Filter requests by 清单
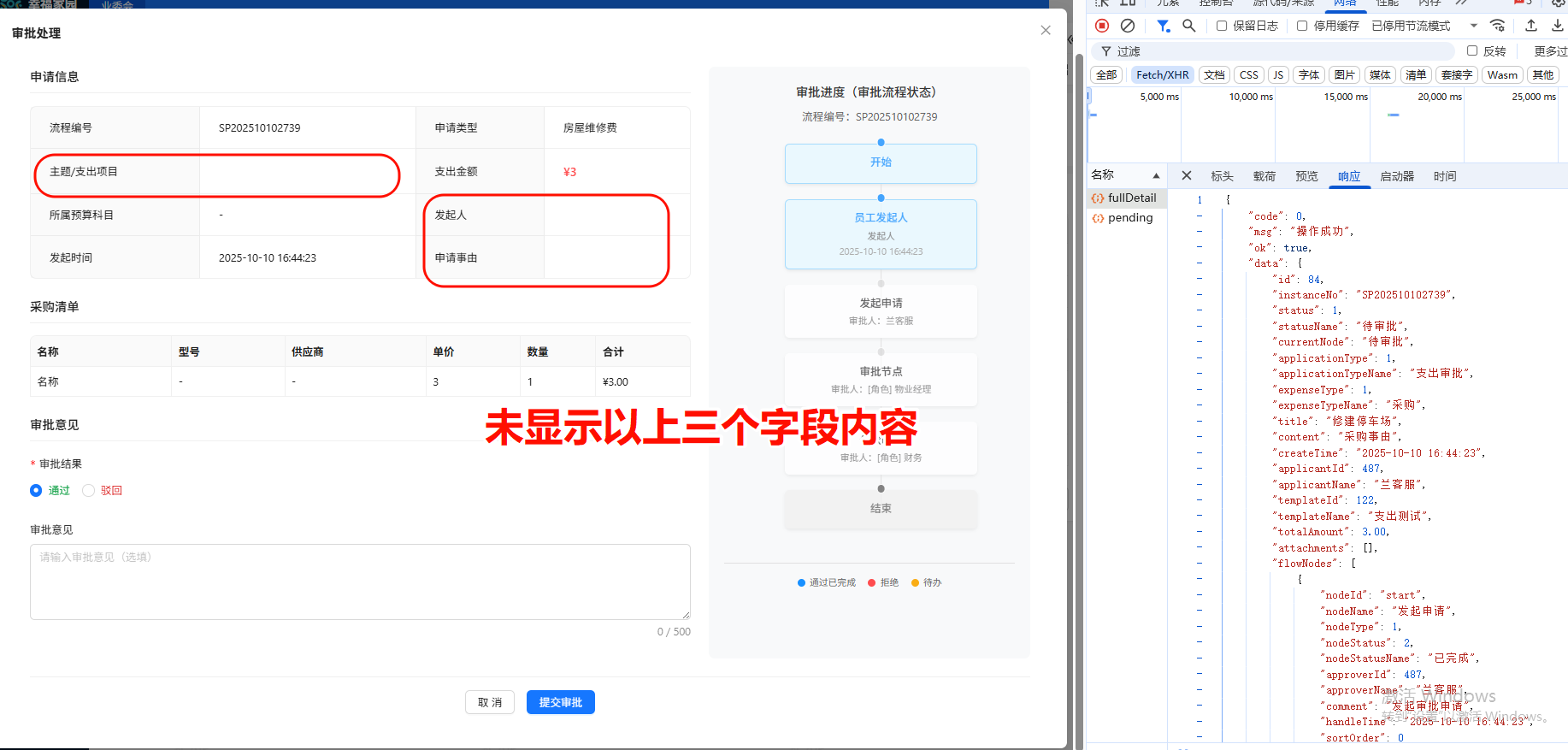Screen dimensions: 1568x750 click(x=1416, y=74)
